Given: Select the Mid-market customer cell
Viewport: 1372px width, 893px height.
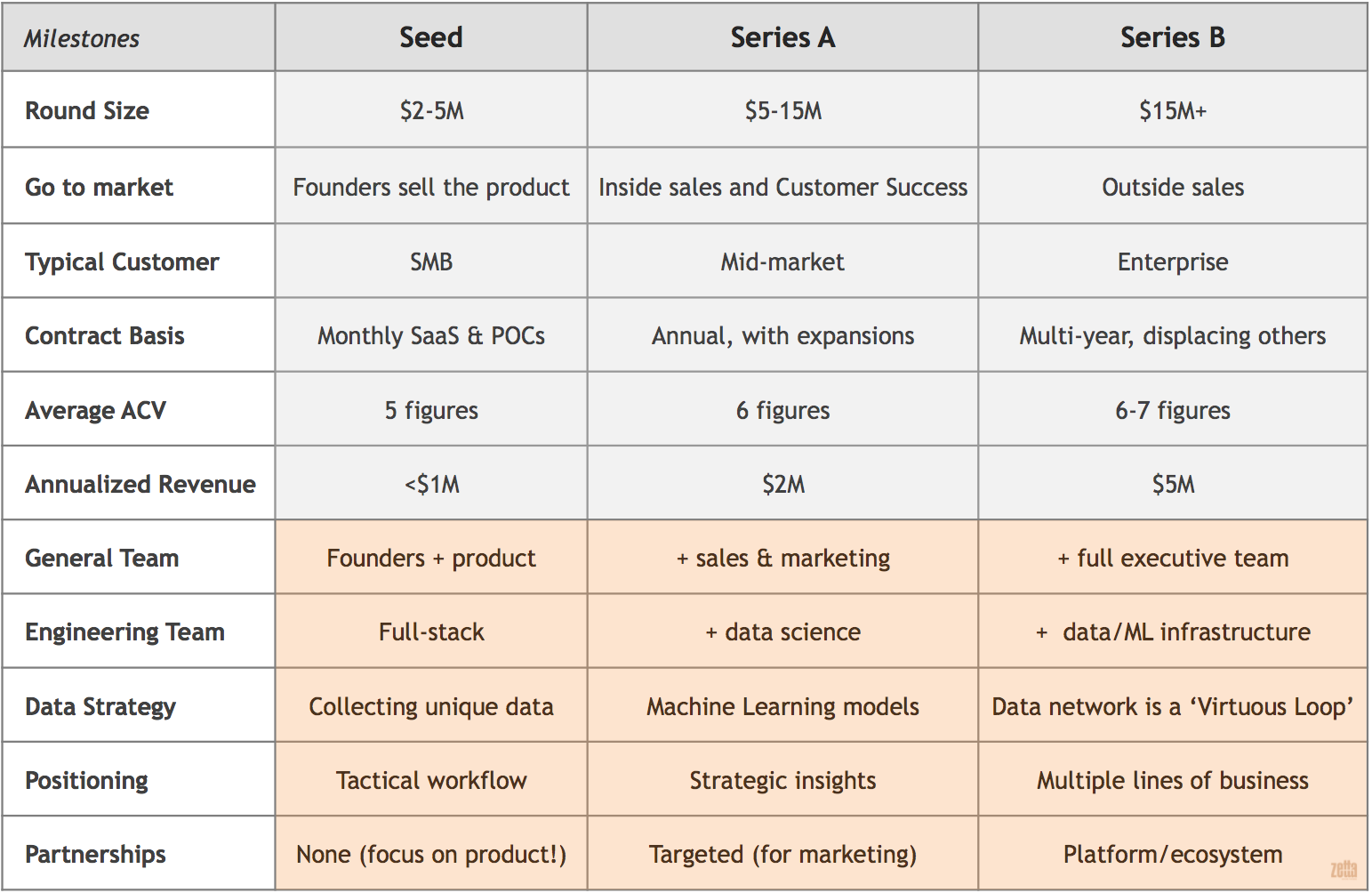Looking at the screenshot, I should [x=782, y=261].
